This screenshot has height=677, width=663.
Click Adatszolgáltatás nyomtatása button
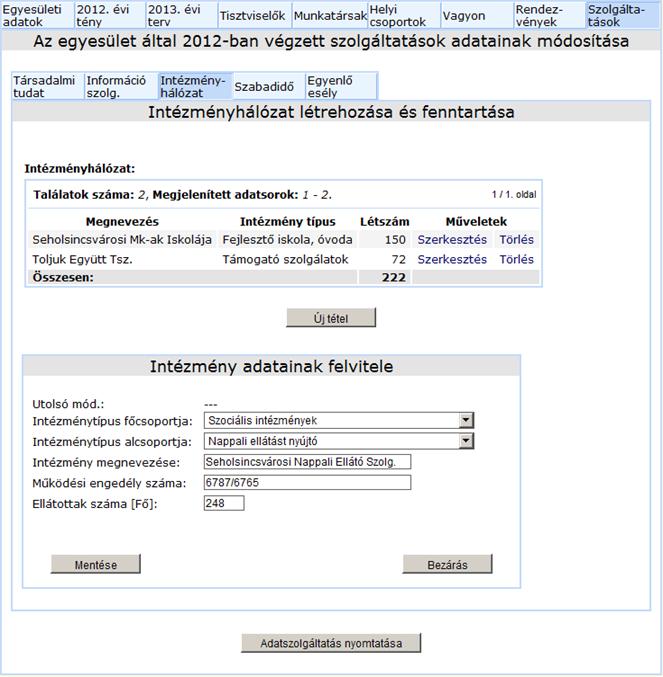click(331, 643)
